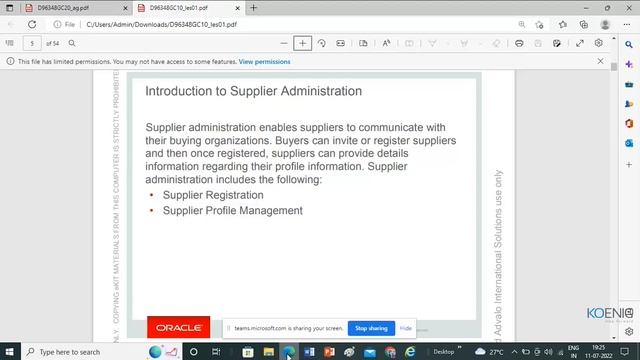Hide the screen sharing notification bar

point(406,328)
